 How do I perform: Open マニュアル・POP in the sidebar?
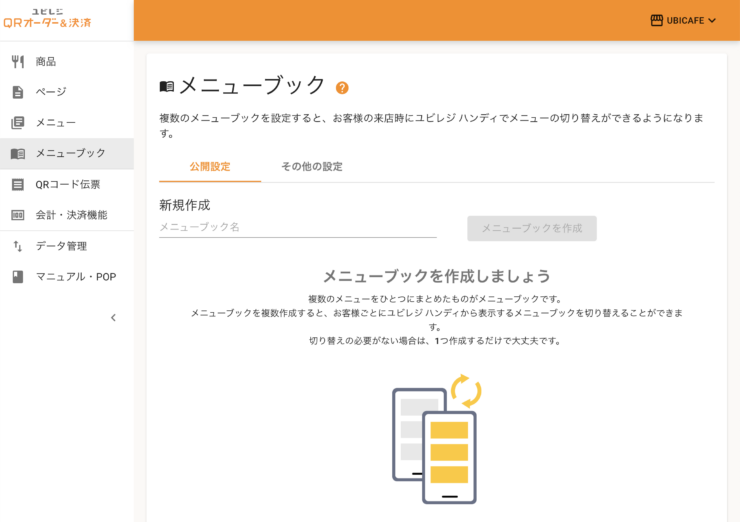[x=67, y=277]
